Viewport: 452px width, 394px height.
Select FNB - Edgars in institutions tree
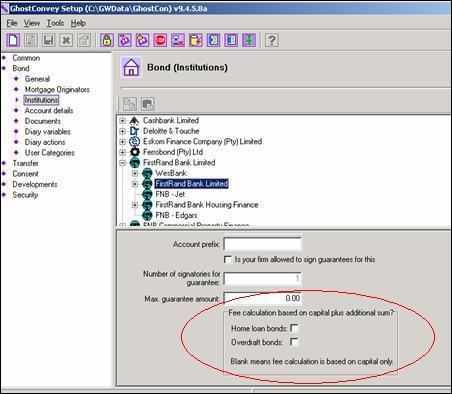(x=176, y=215)
